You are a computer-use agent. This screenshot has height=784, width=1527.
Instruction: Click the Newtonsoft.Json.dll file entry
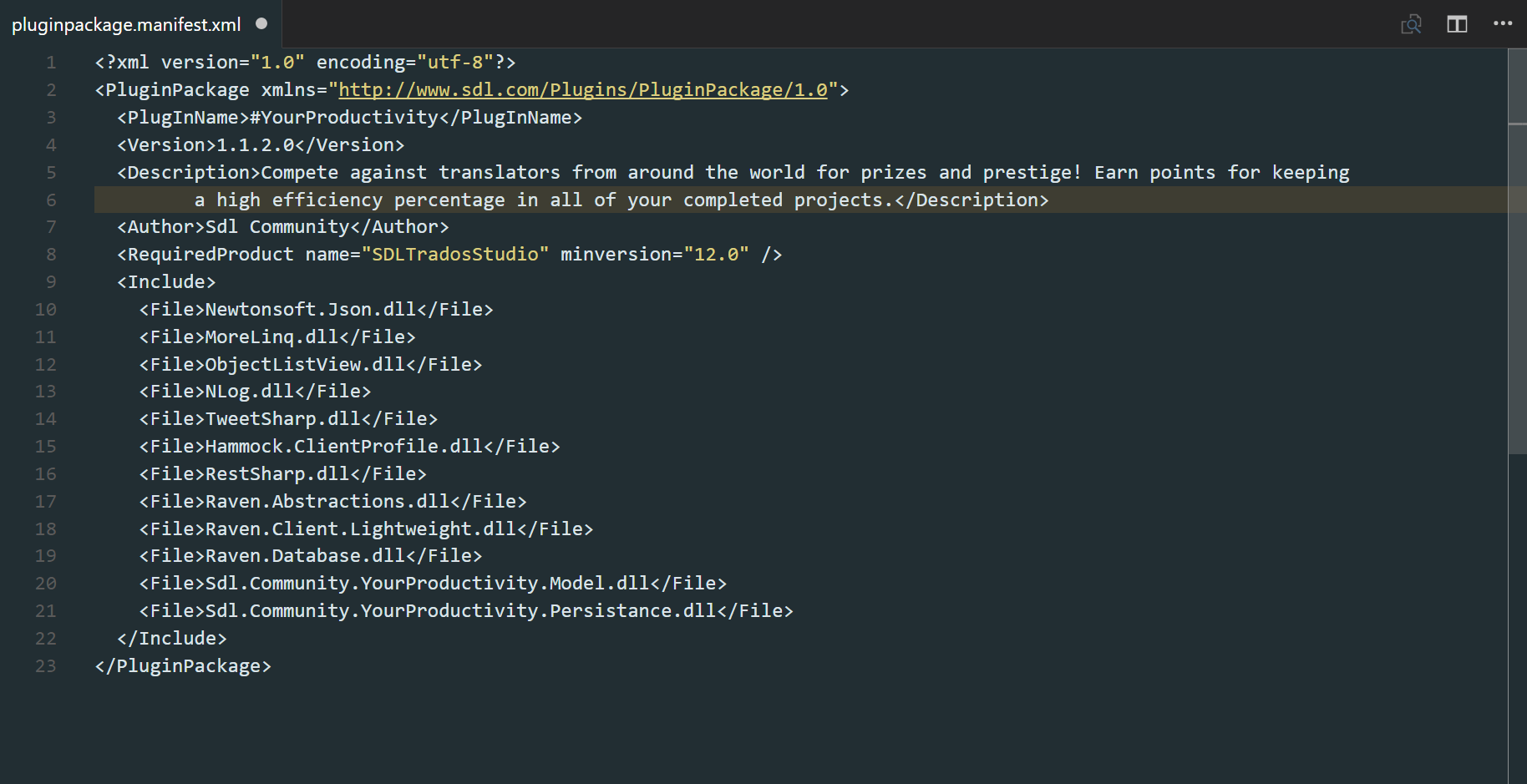tap(317, 310)
